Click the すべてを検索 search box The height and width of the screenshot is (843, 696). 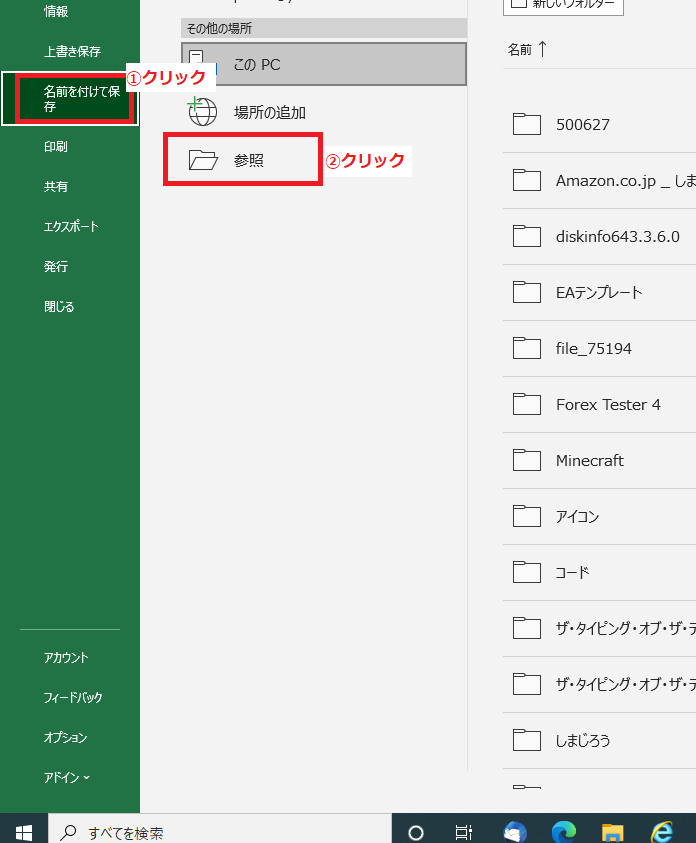pyautogui.click(x=220, y=831)
